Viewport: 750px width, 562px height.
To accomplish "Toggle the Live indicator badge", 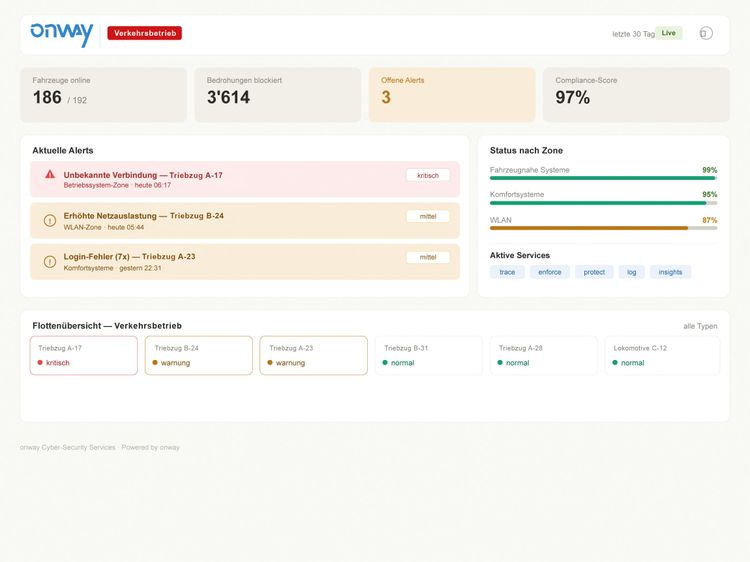I will [x=669, y=33].
